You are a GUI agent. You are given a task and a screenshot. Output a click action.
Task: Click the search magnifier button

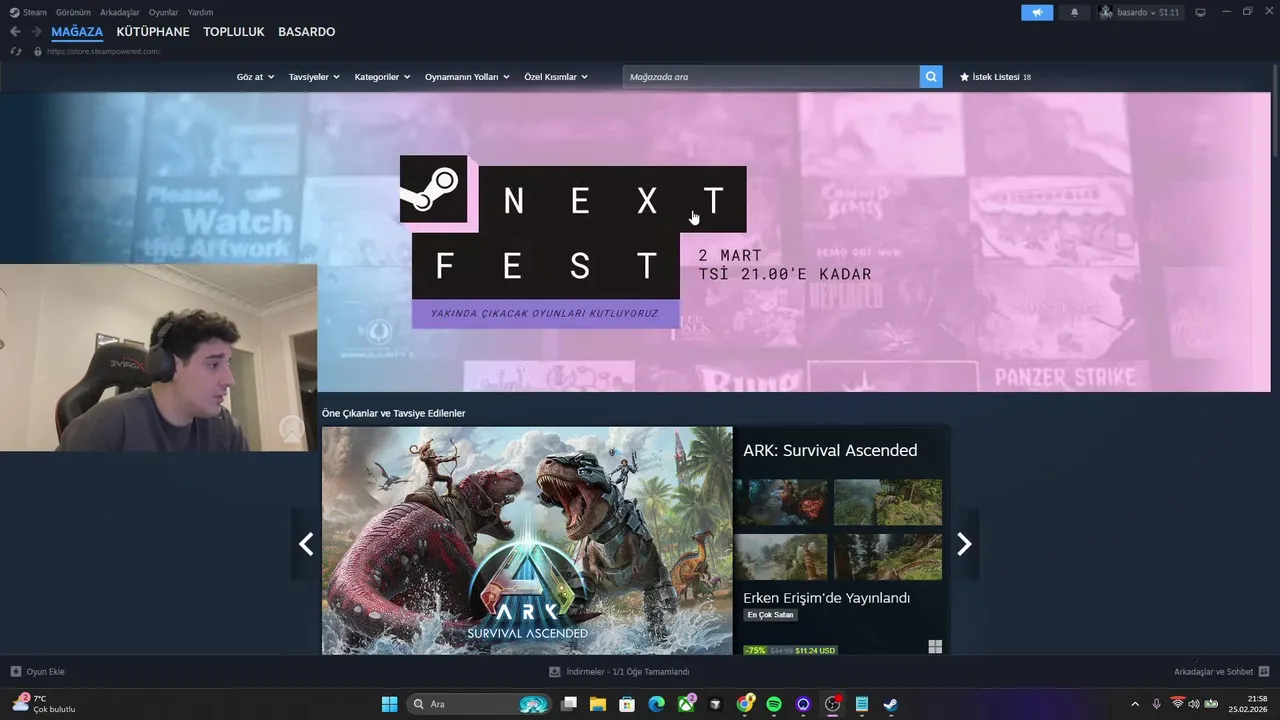[931, 77]
